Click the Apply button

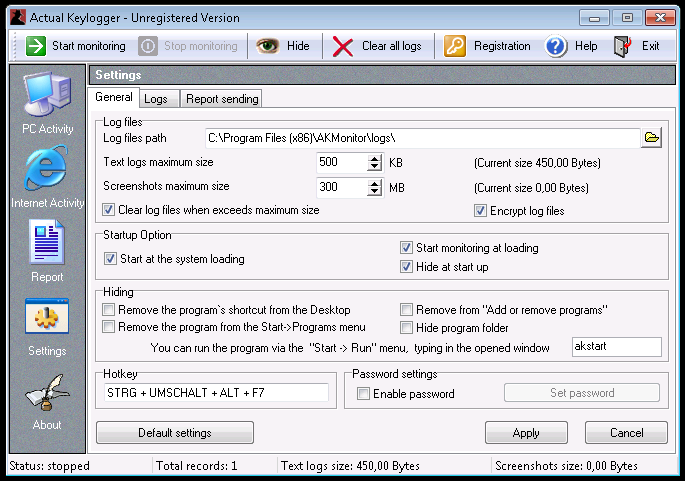click(526, 433)
